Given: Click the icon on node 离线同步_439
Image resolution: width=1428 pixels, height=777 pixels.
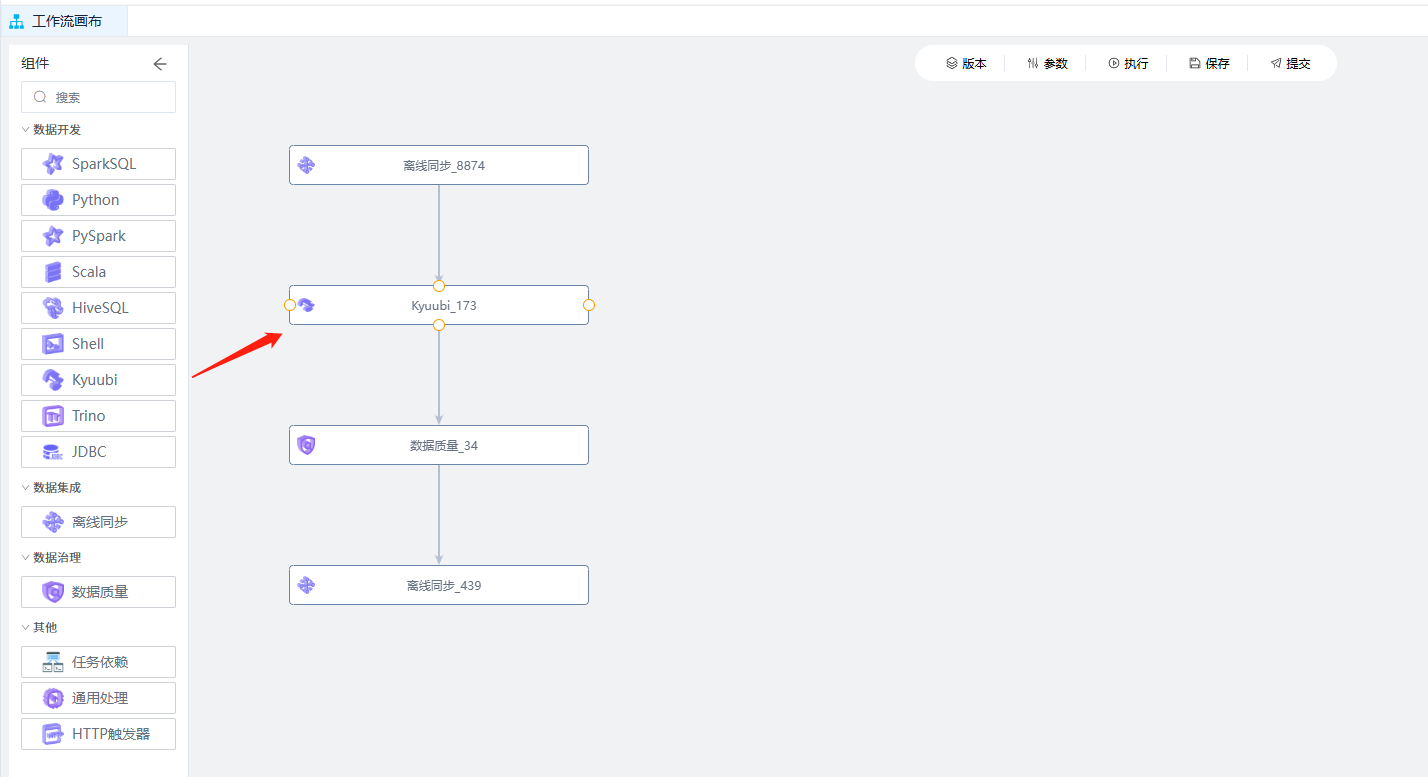Looking at the screenshot, I should coord(307,585).
